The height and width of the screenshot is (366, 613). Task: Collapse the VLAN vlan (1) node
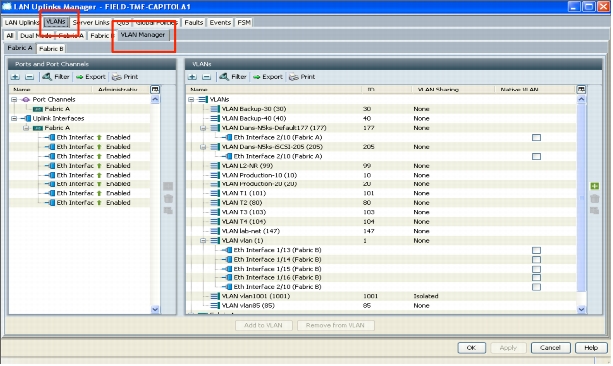[x=203, y=241]
